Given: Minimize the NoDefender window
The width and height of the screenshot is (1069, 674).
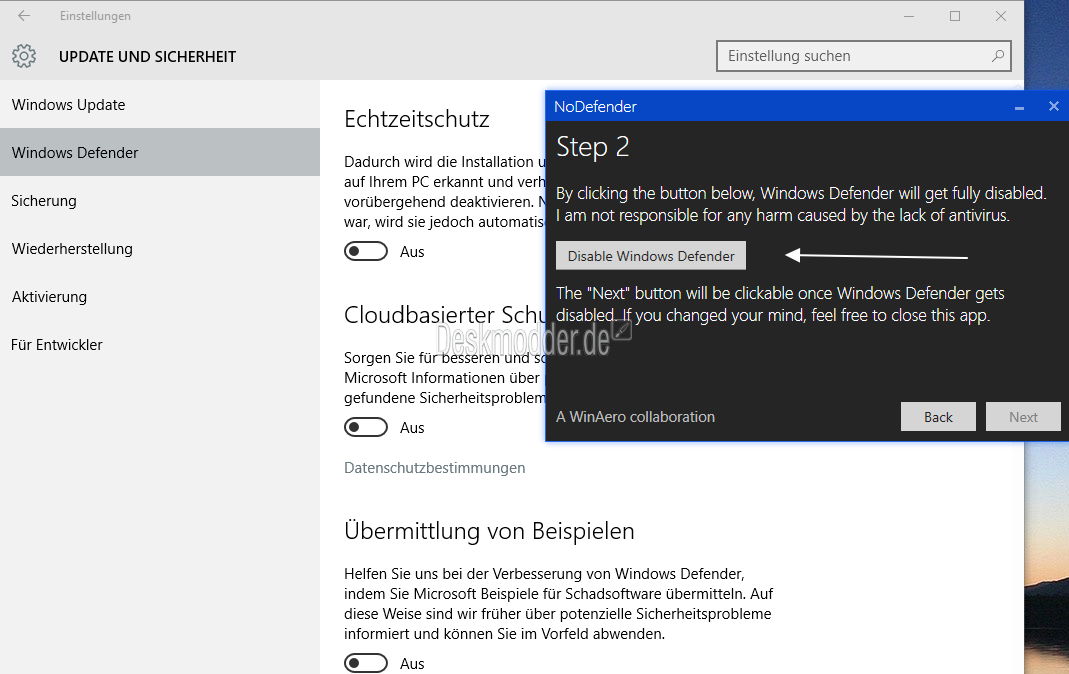Looking at the screenshot, I should click(x=1019, y=107).
